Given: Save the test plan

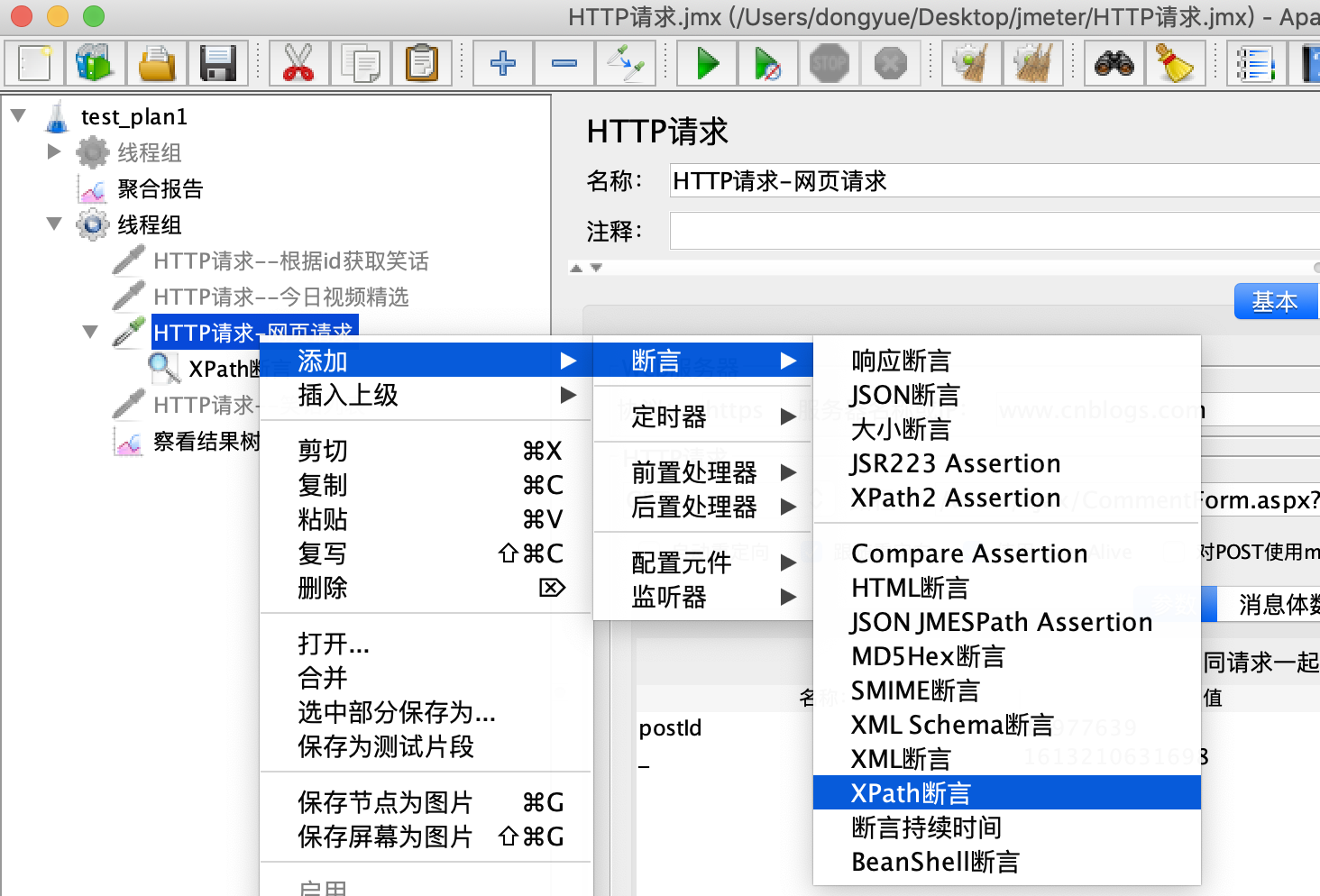Looking at the screenshot, I should click(x=217, y=63).
